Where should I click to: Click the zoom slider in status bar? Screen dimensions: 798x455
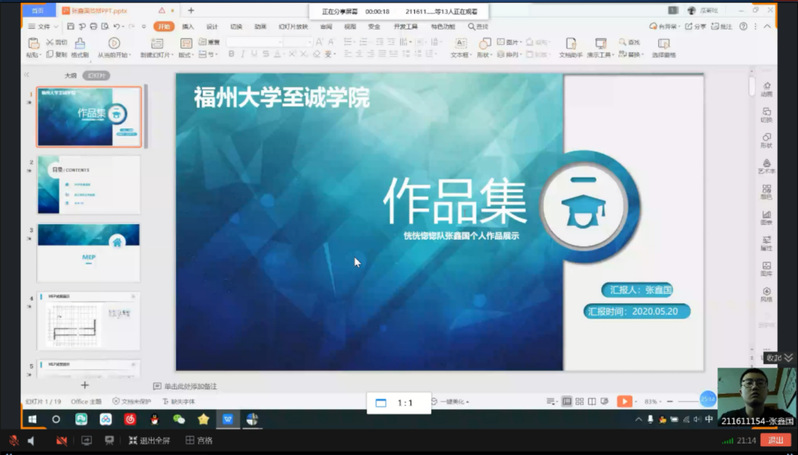click(690, 402)
